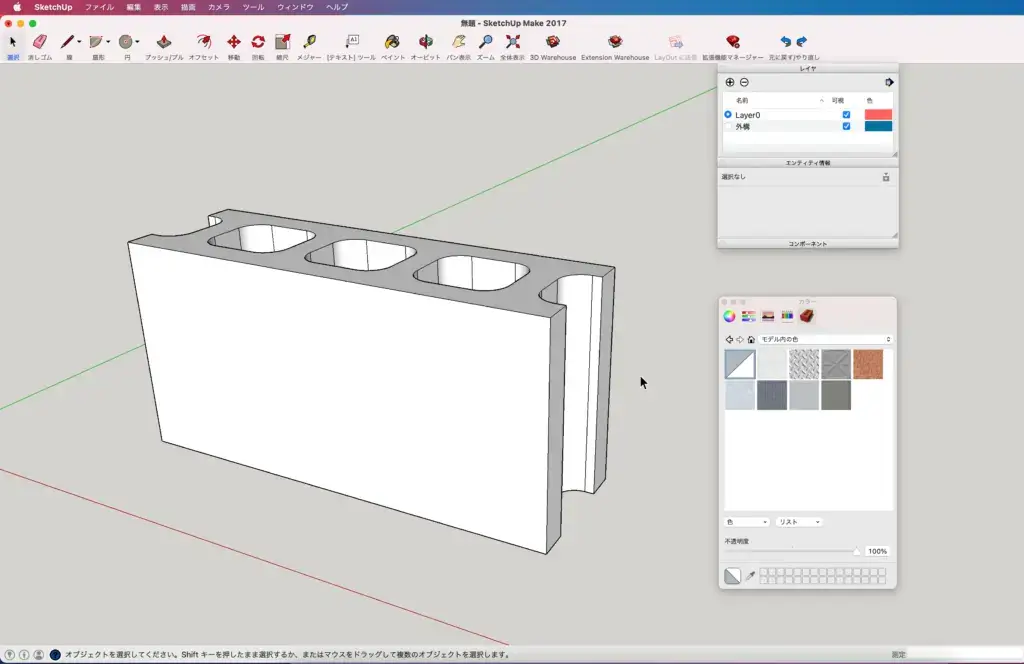Screen dimensions: 1024x664
Task: Click the 外構 blue layer color swatch
Action: tap(878, 127)
